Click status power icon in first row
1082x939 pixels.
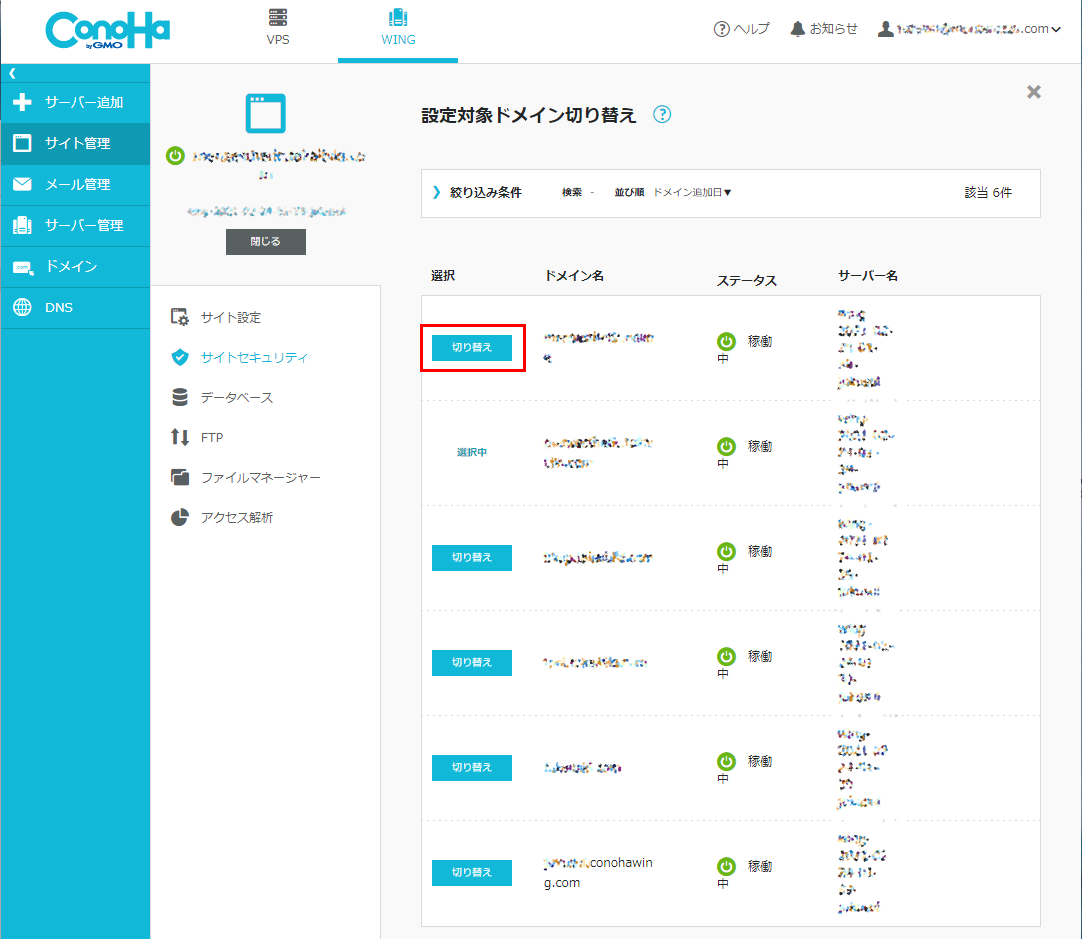[x=726, y=342]
